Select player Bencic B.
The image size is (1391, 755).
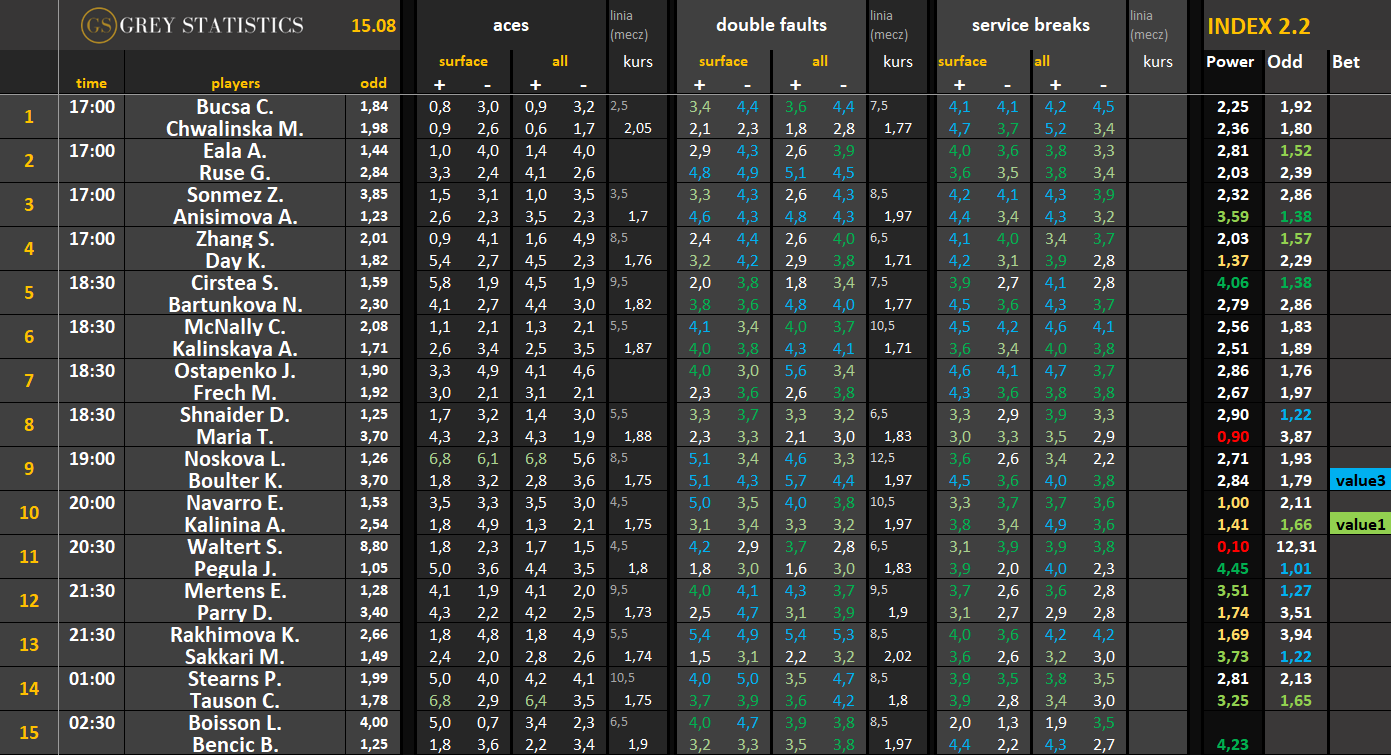click(235, 745)
